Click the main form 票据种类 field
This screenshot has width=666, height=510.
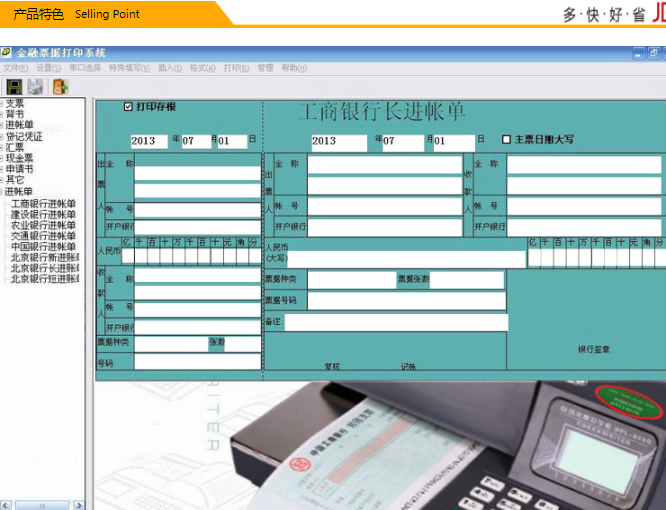click(352, 280)
